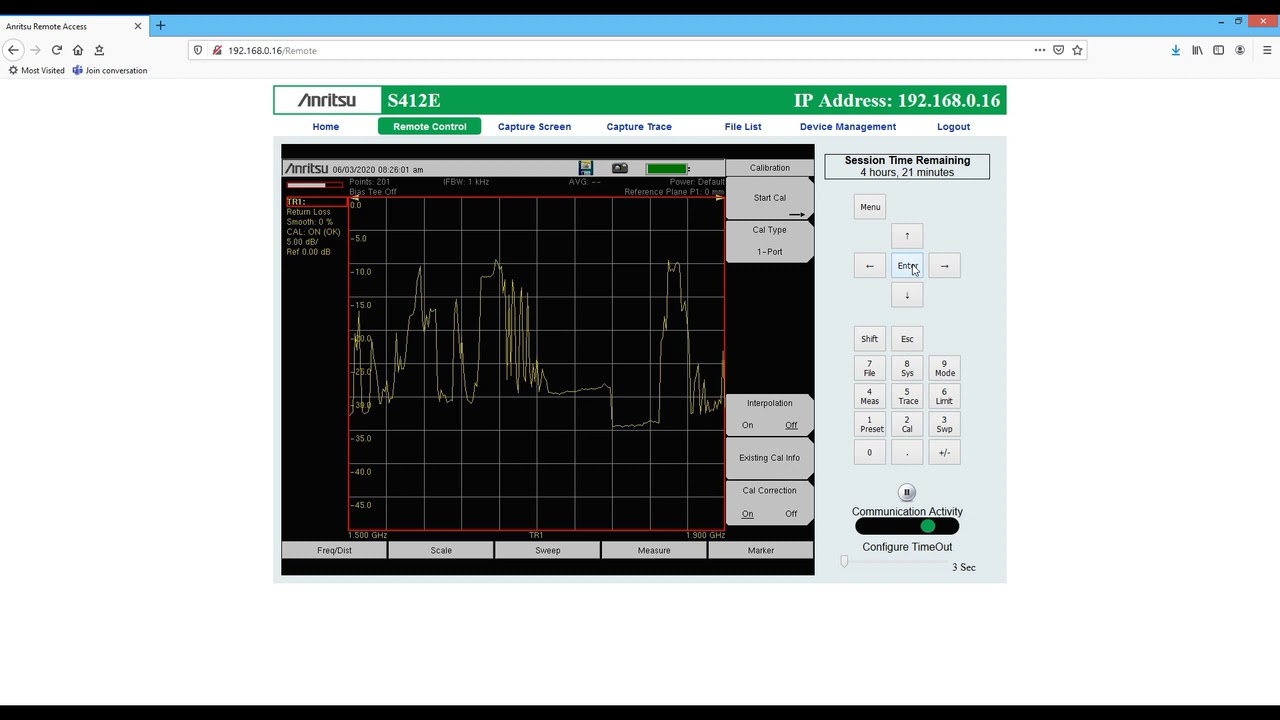1280x720 pixels.
Task: Click the Menu keypad button
Action: click(x=870, y=207)
